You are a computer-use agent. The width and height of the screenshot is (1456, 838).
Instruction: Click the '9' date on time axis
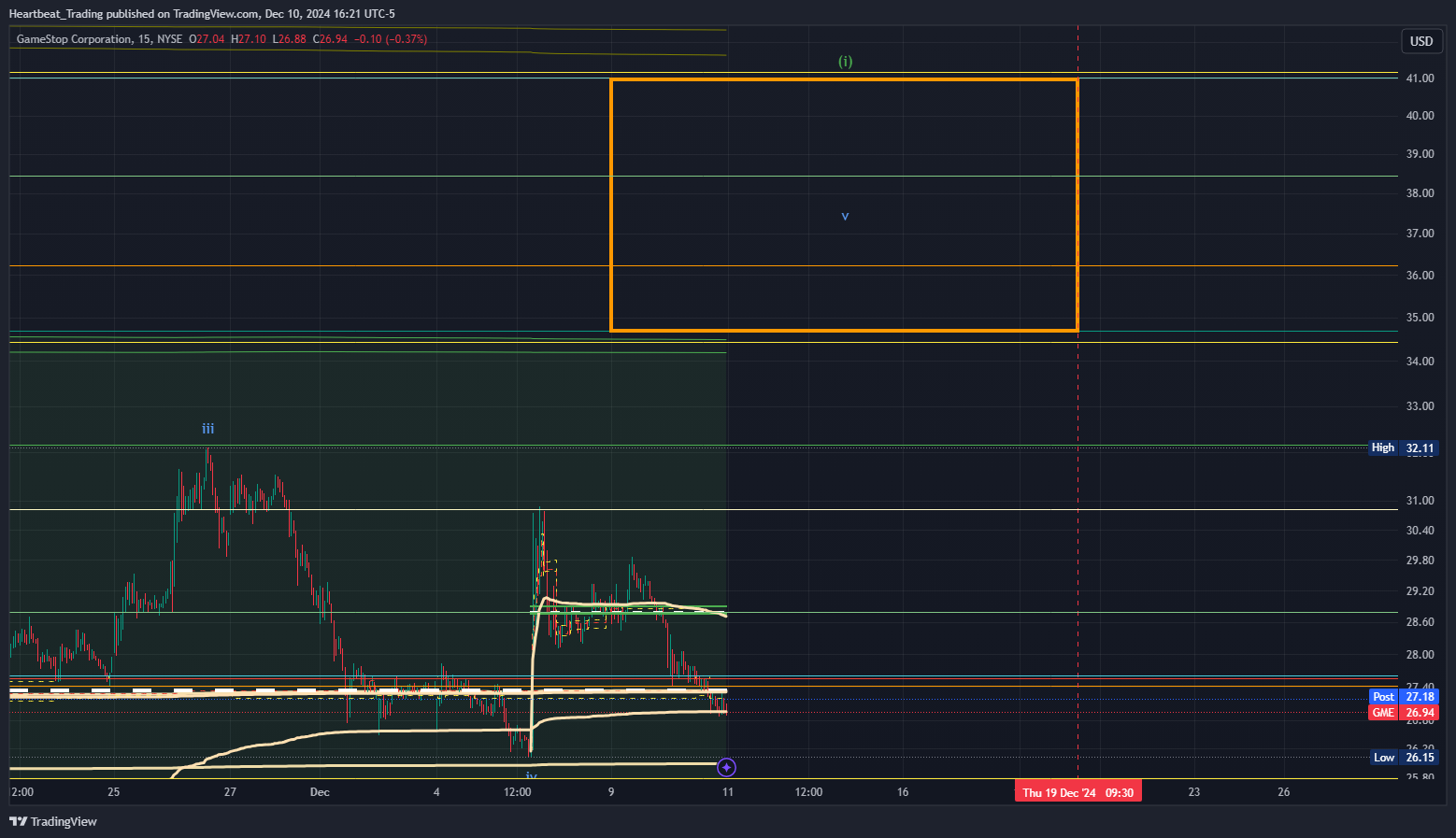(x=611, y=792)
